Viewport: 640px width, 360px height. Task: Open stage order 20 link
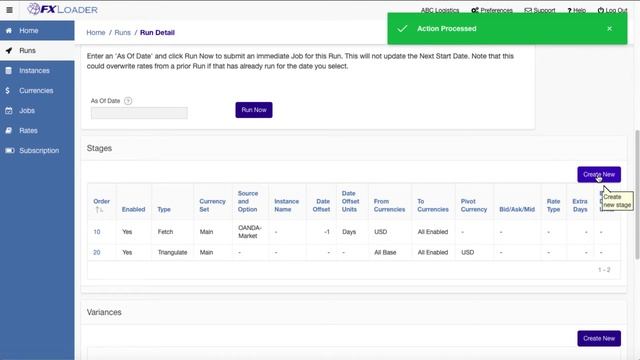coord(97,252)
